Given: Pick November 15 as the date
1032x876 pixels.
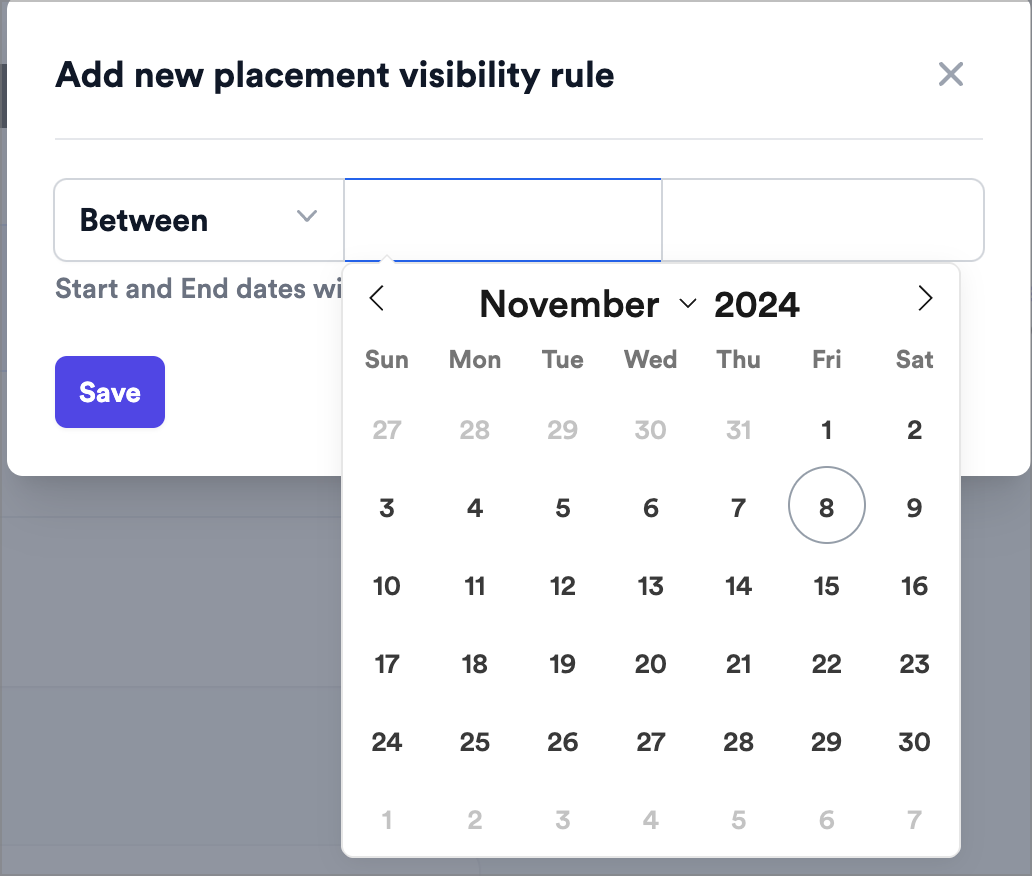Looking at the screenshot, I should point(827,586).
